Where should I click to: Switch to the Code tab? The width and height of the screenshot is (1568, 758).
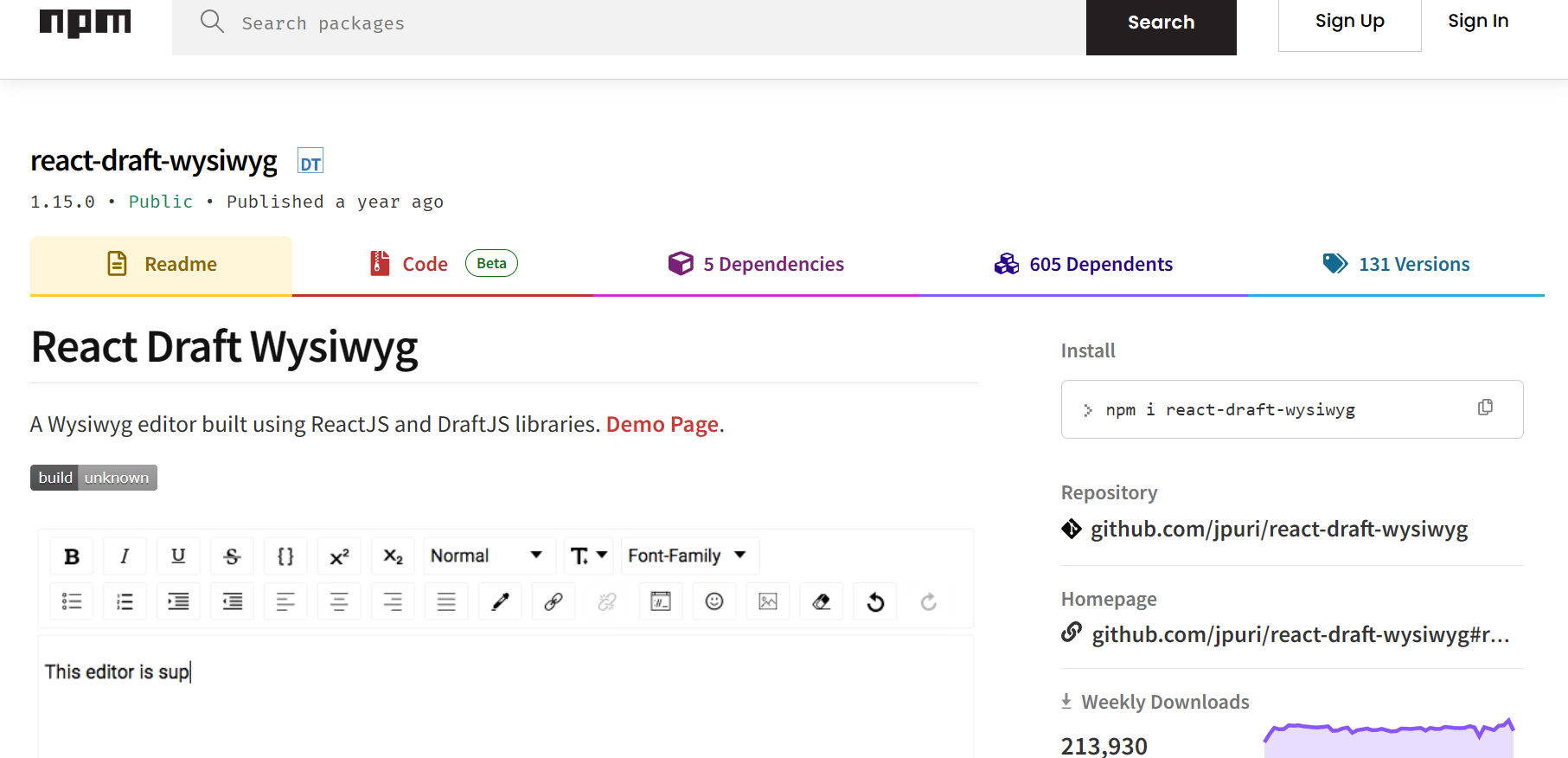[x=443, y=264]
